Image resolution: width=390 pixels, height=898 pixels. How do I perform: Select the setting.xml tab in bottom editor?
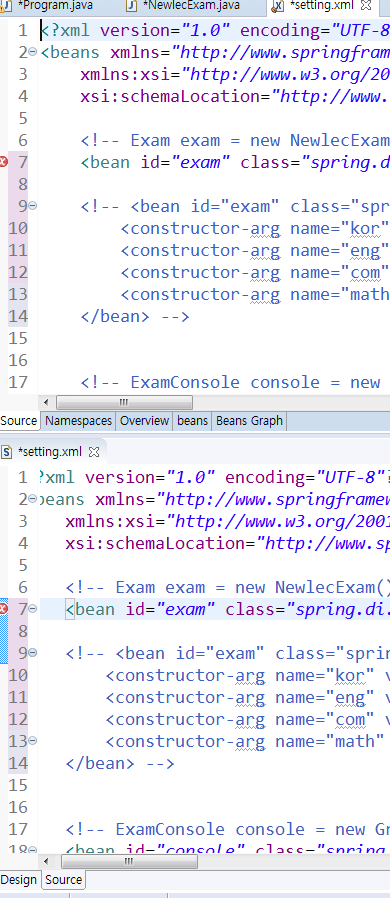50,452
